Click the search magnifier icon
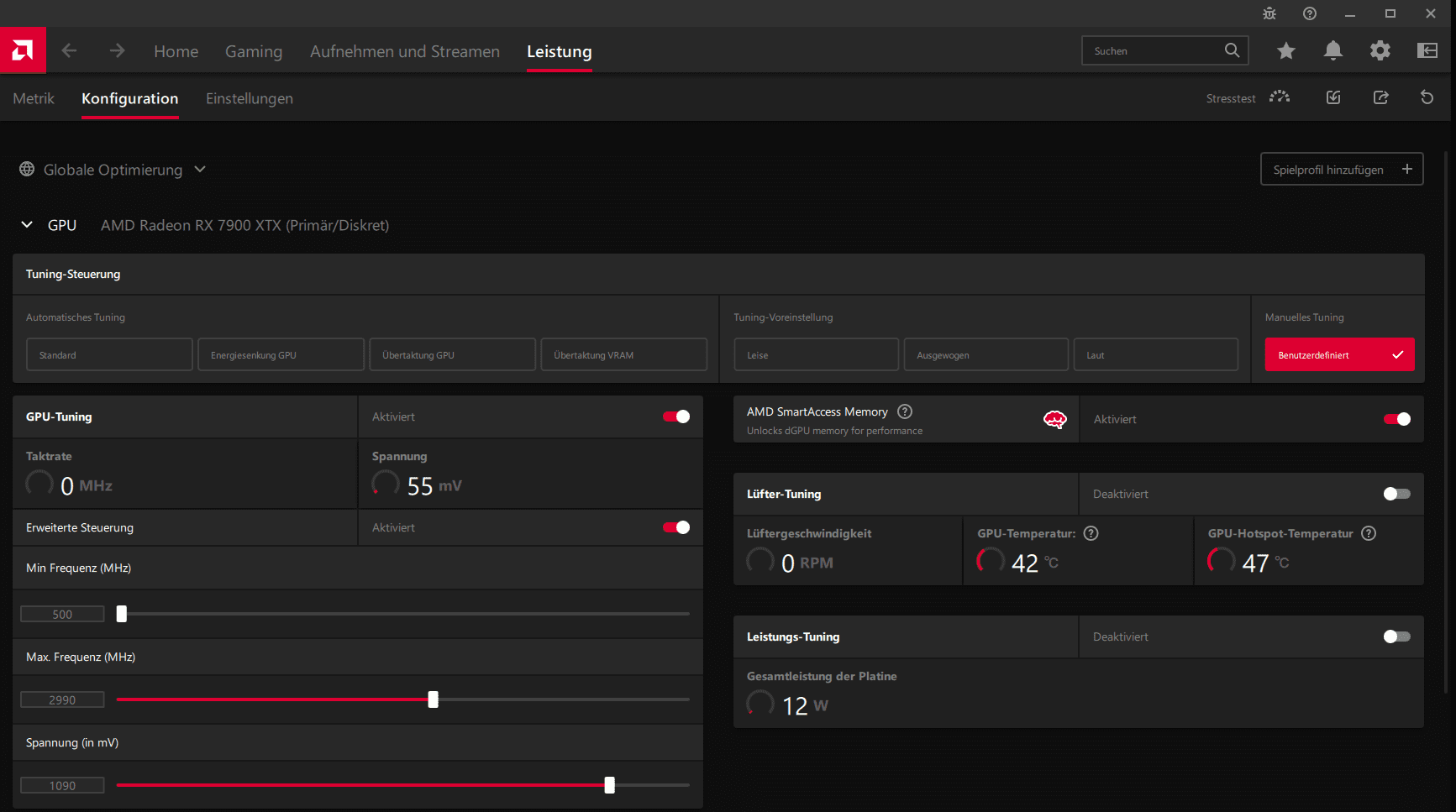The height and width of the screenshot is (812, 1456). pos(1232,50)
